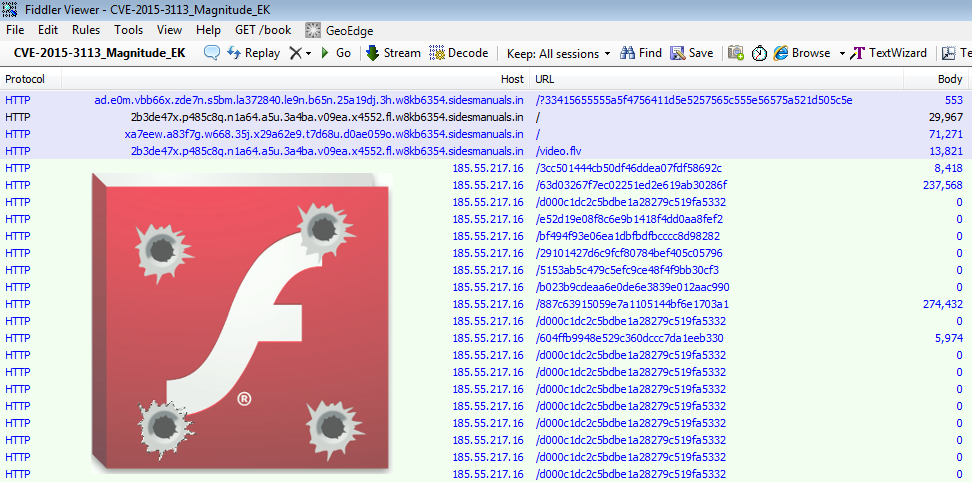This screenshot has width=972, height=486.
Task: Click body size 553 cell
Action: click(954, 100)
